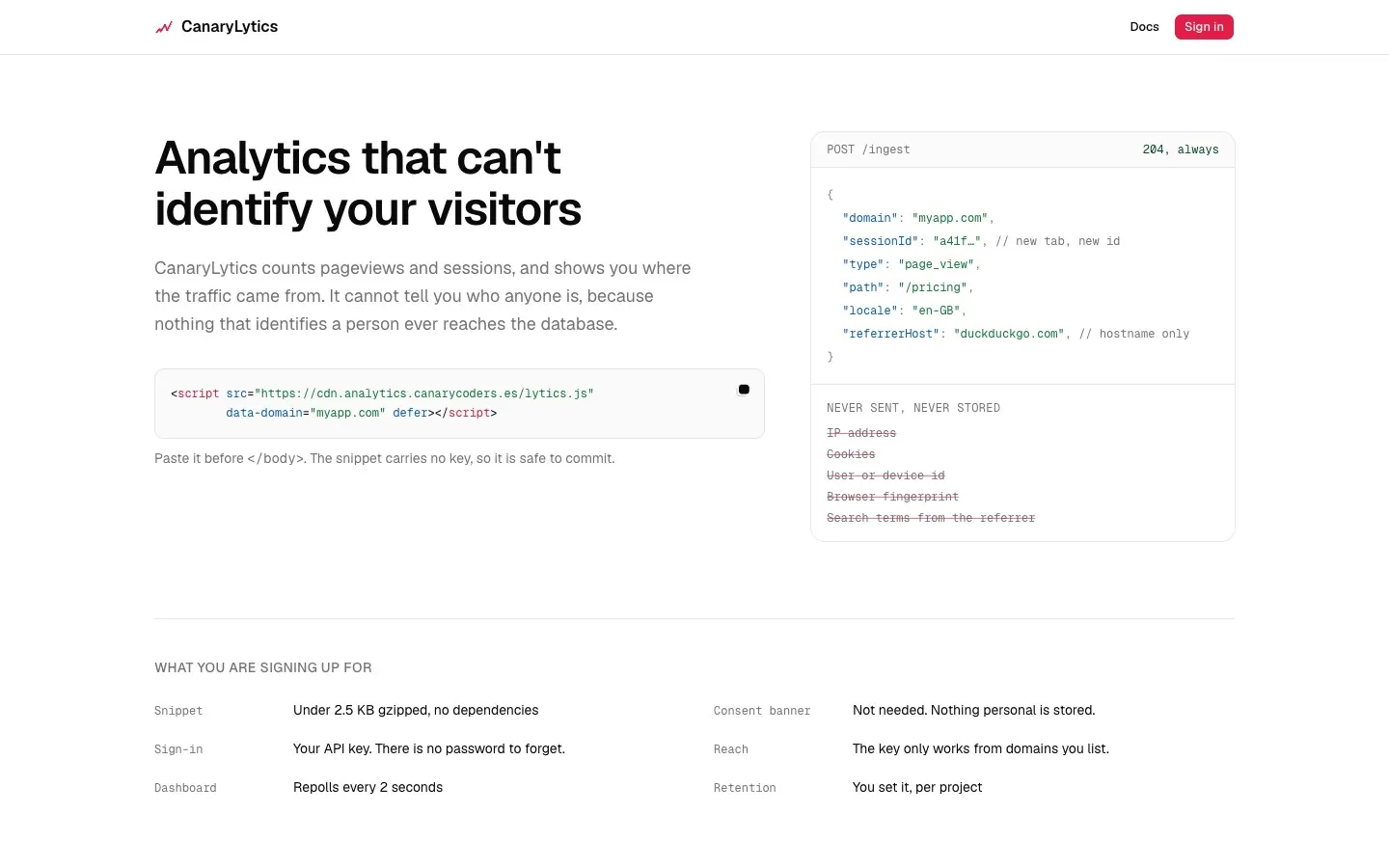Click the 'Sign-in' row label

pyautogui.click(x=178, y=749)
